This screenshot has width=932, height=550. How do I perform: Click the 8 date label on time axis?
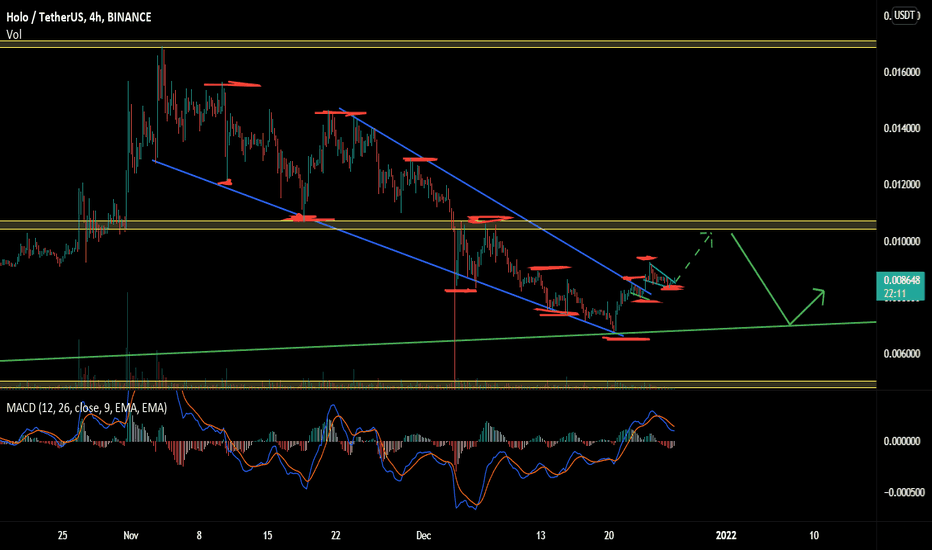[199, 536]
